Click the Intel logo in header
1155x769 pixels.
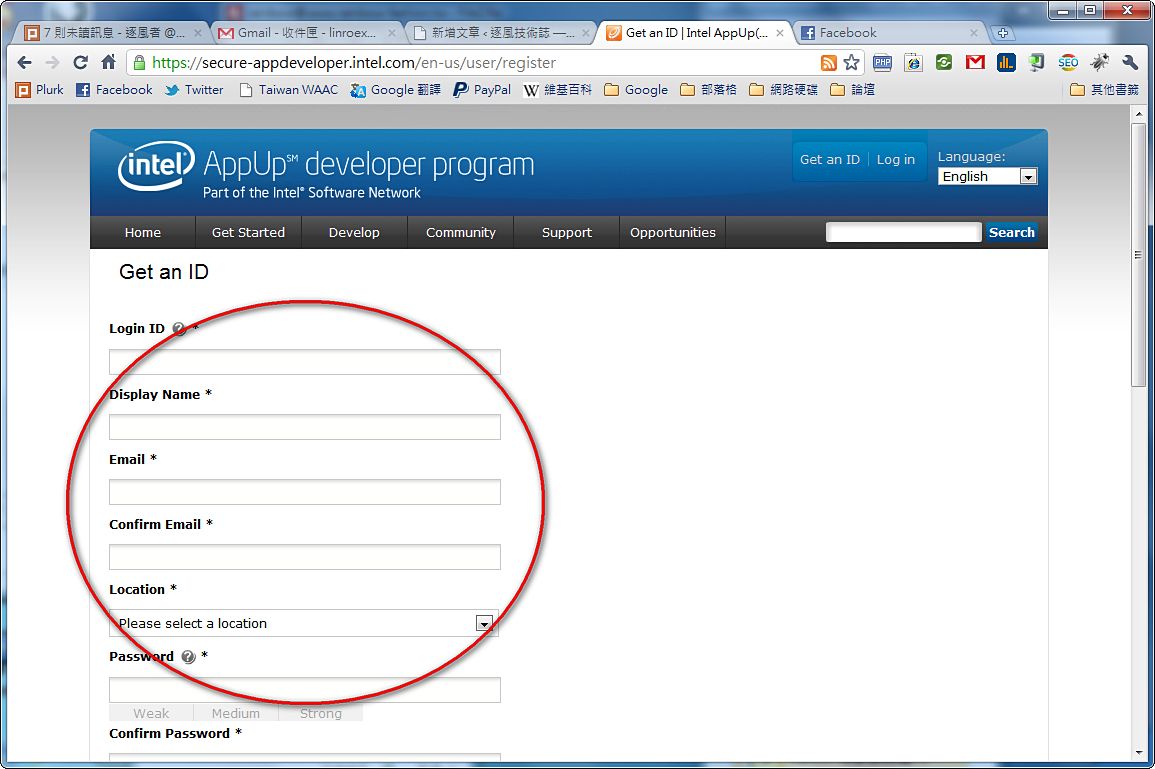tap(156, 165)
